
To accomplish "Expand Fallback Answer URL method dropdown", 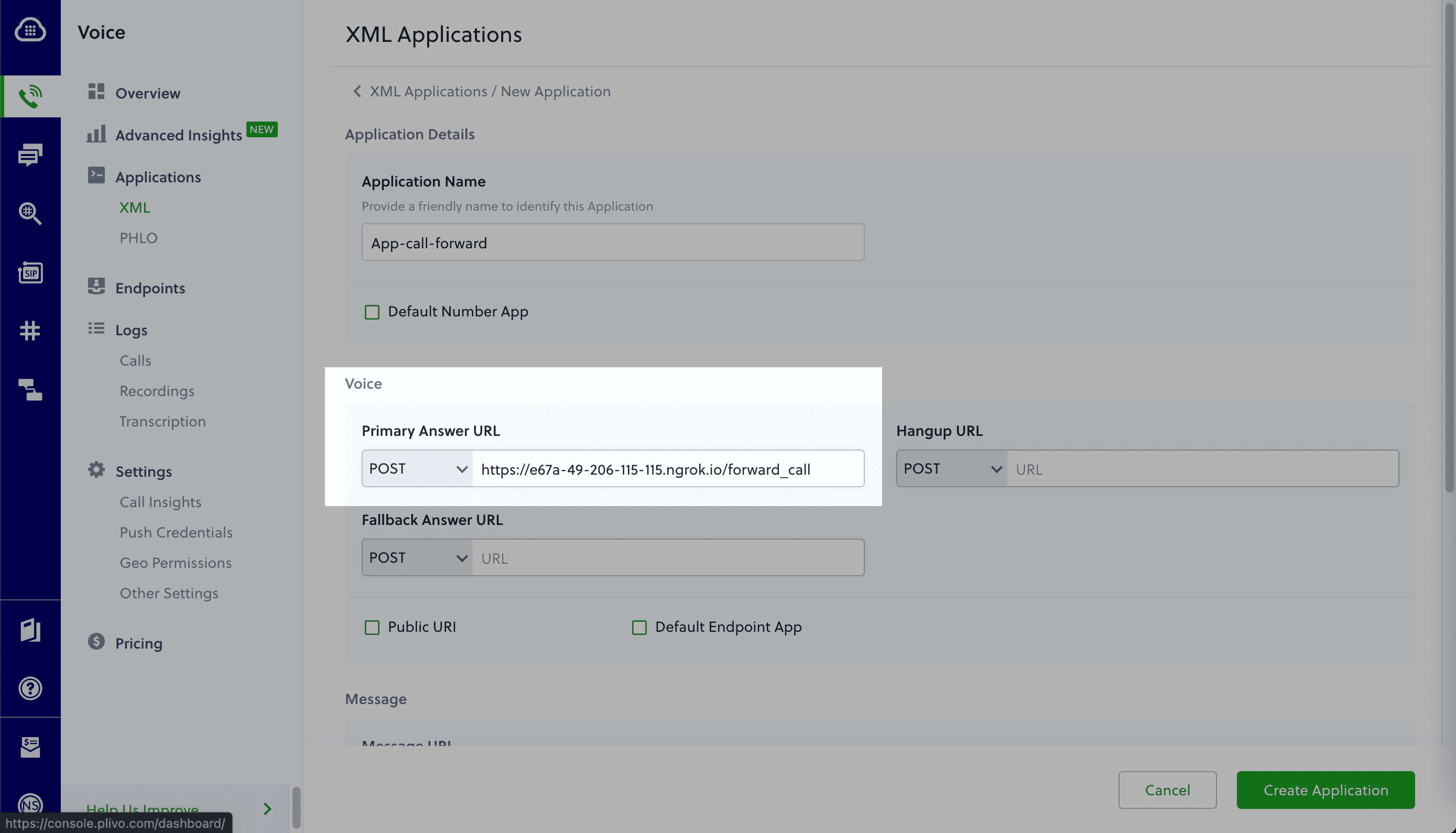I will click(416, 557).
